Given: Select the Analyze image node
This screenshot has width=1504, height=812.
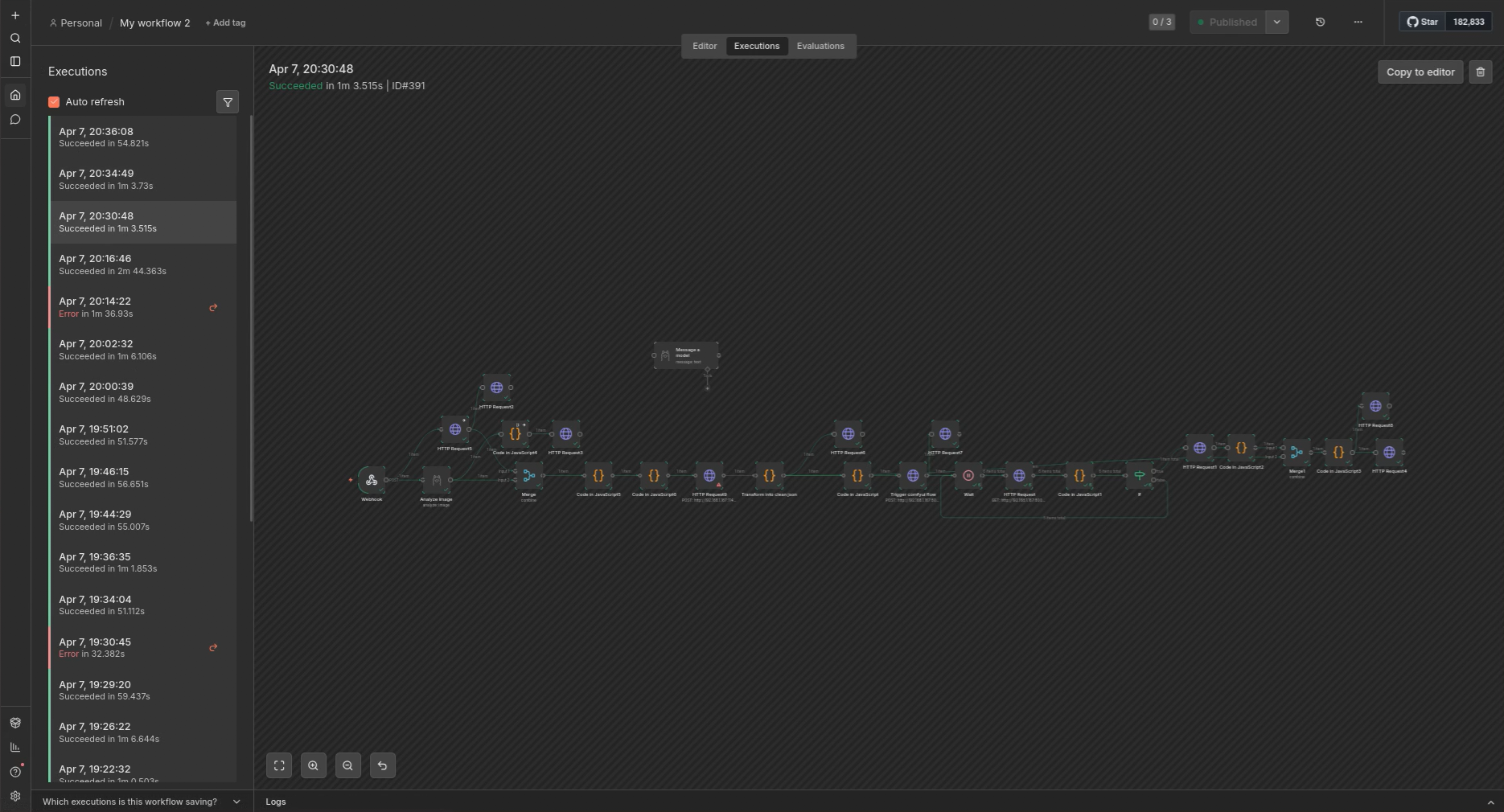Looking at the screenshot, I should 437,480.
